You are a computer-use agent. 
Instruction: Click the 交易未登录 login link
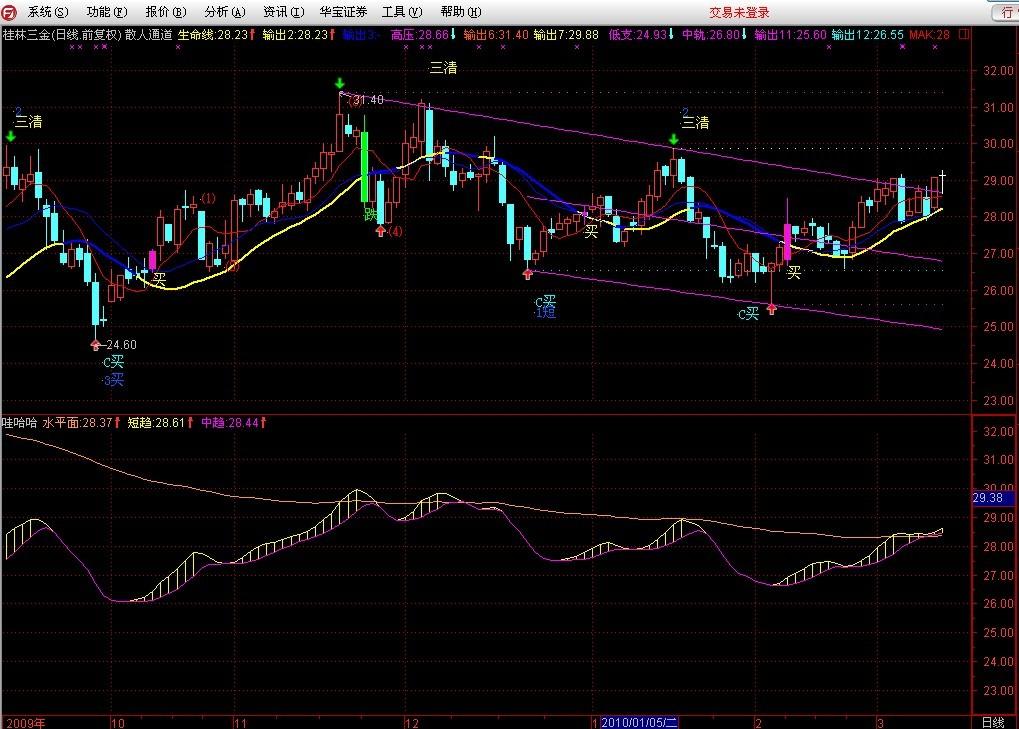point(740,12)
